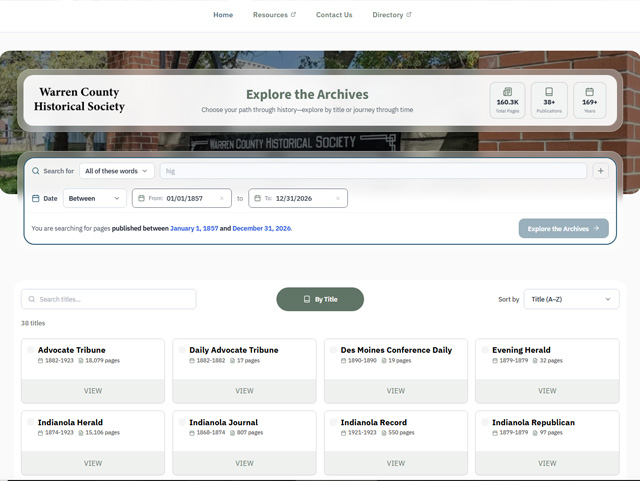Click the Publications book icon
The height and width of the screenshot is (481, 640).
549,91
